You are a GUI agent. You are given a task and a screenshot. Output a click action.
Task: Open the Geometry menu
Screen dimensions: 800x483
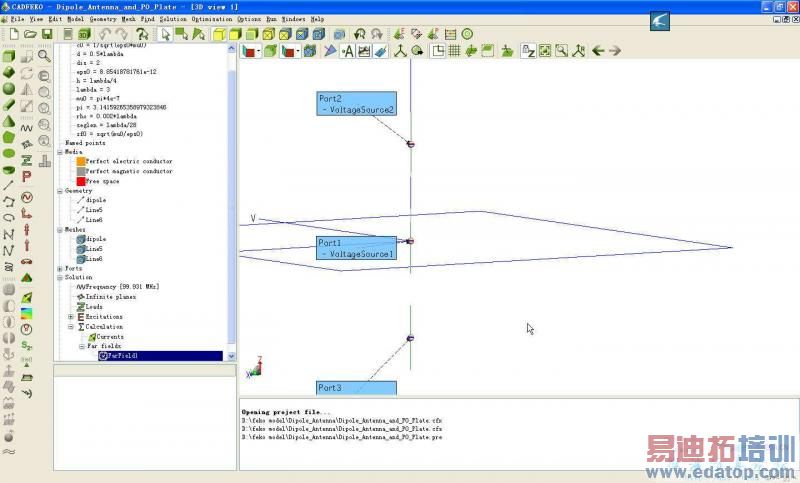click(x=103, y=19)
